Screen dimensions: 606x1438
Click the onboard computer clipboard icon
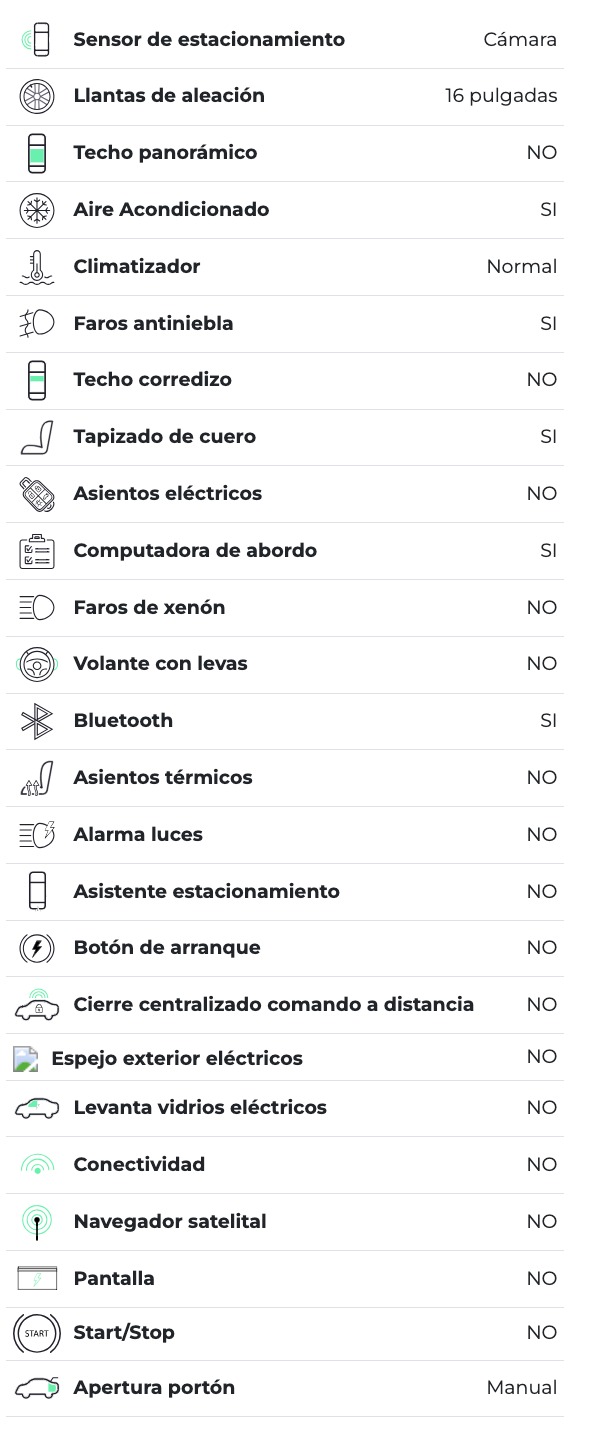click(x=37, y=551)
